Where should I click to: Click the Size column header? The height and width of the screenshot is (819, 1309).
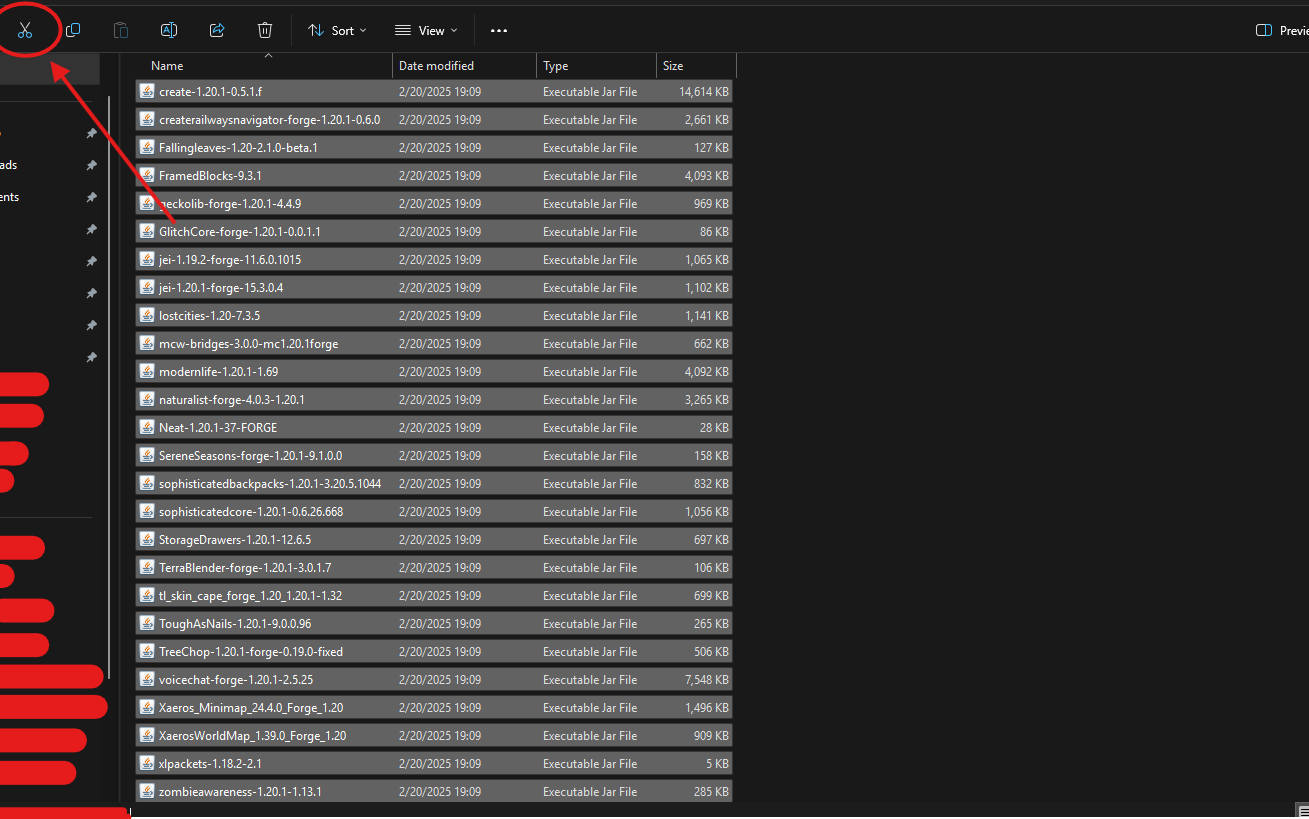673,66
